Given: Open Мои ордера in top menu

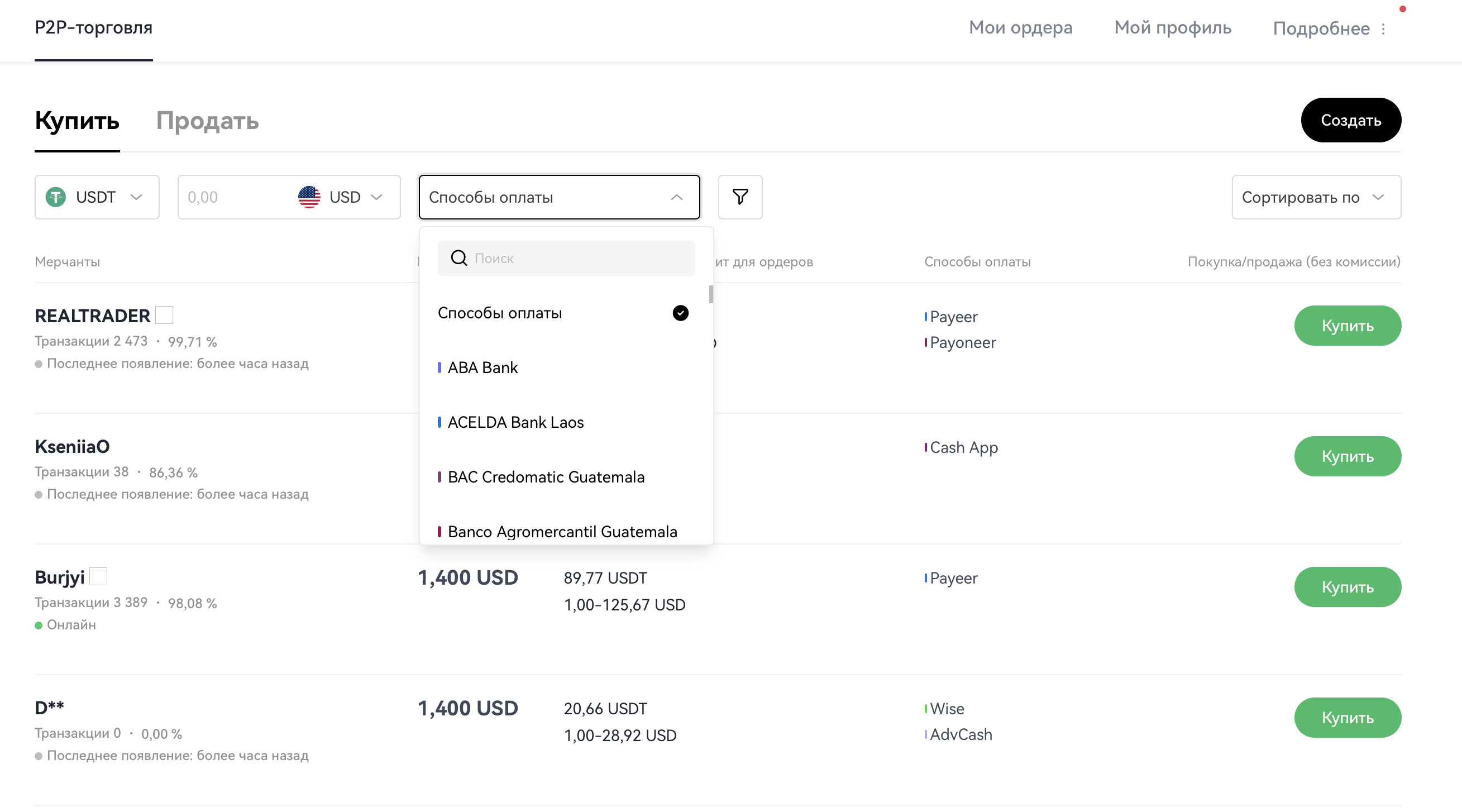Looking at the screenshot, I should pyautogui.click(x=1020, y=27).
